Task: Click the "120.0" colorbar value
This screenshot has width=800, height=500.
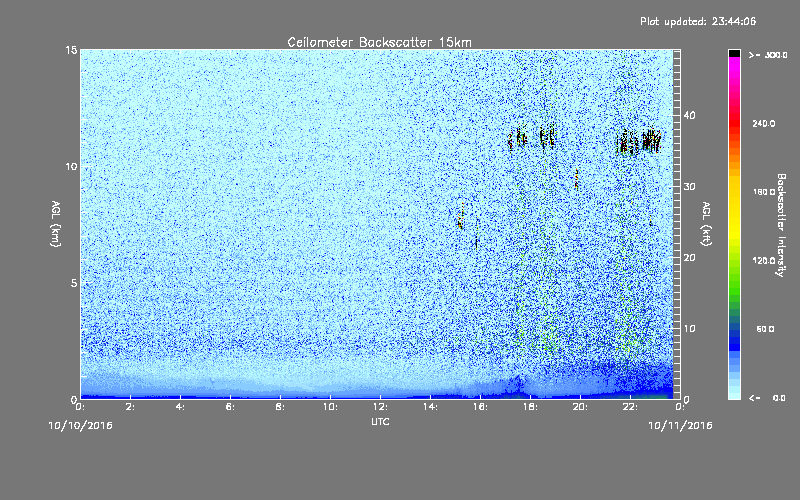Action: tap(764, 261)
